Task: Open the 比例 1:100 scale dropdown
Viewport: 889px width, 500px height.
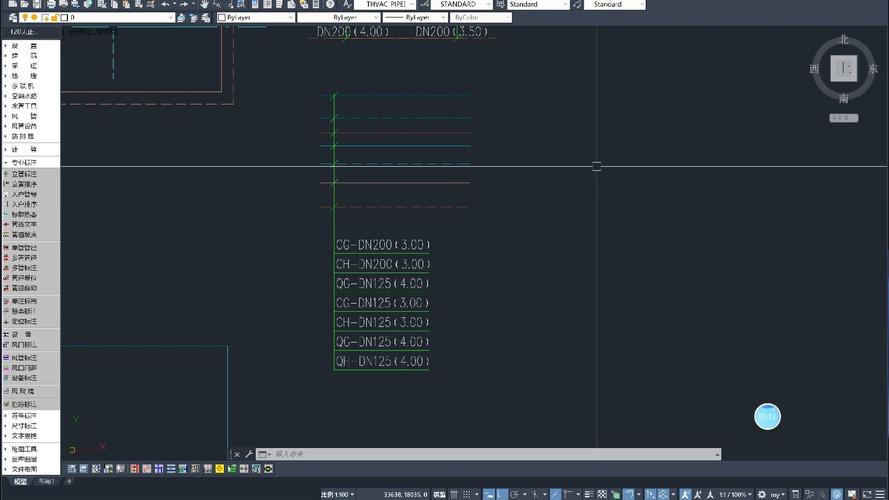Action: click(335, 494)
